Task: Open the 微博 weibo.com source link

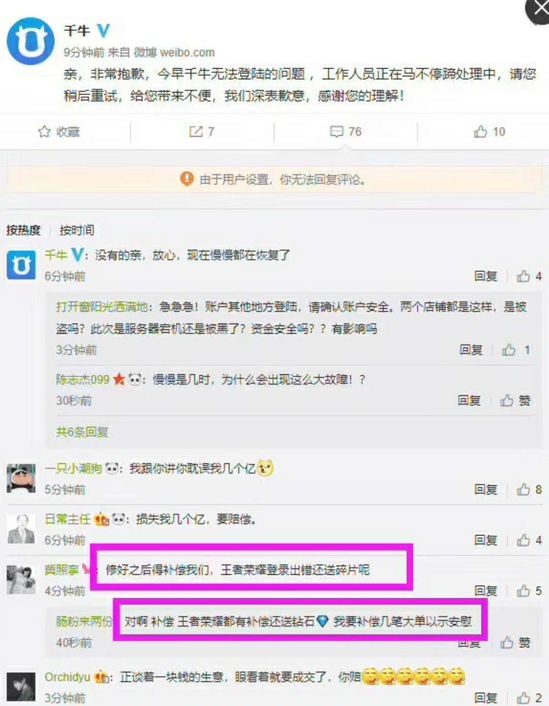Action: pyautogui.click(x=174, y=53)
